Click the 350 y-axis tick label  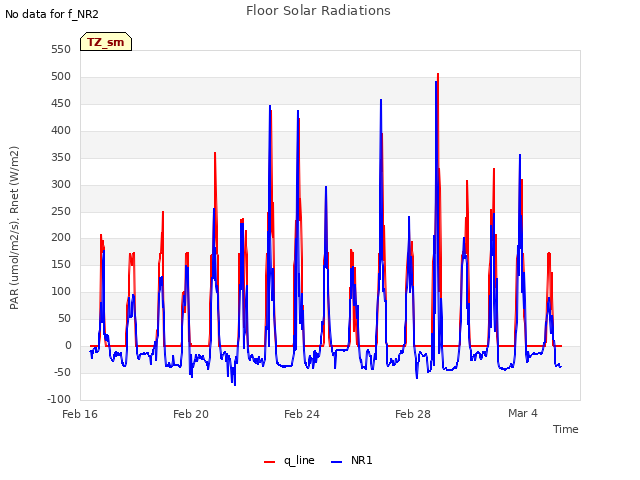pos(61,158)
